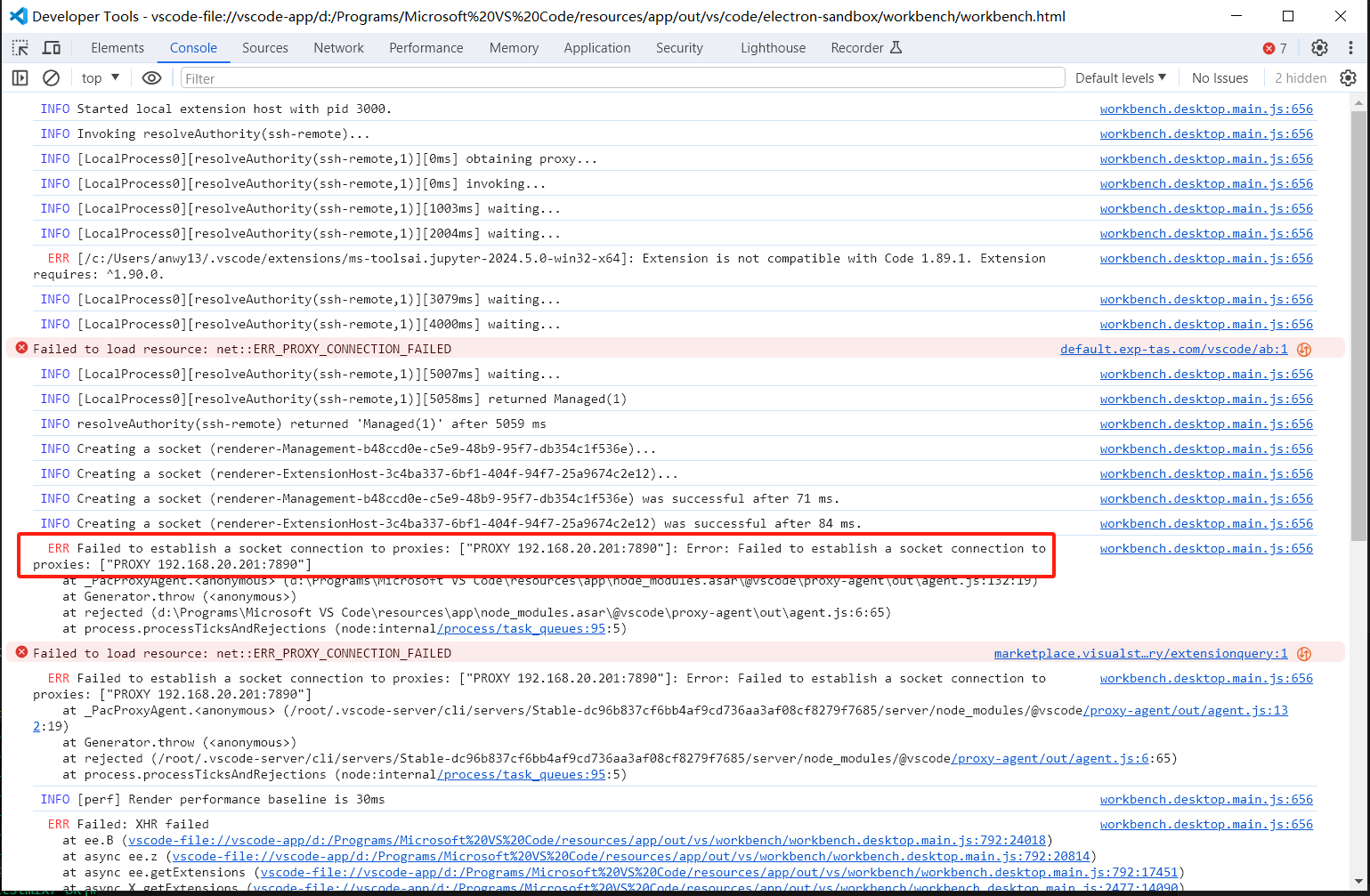This screenshot has height=896, width=1370.
Task: Click the scrollbar up arrow
Action: click(x=1358, y=102)
